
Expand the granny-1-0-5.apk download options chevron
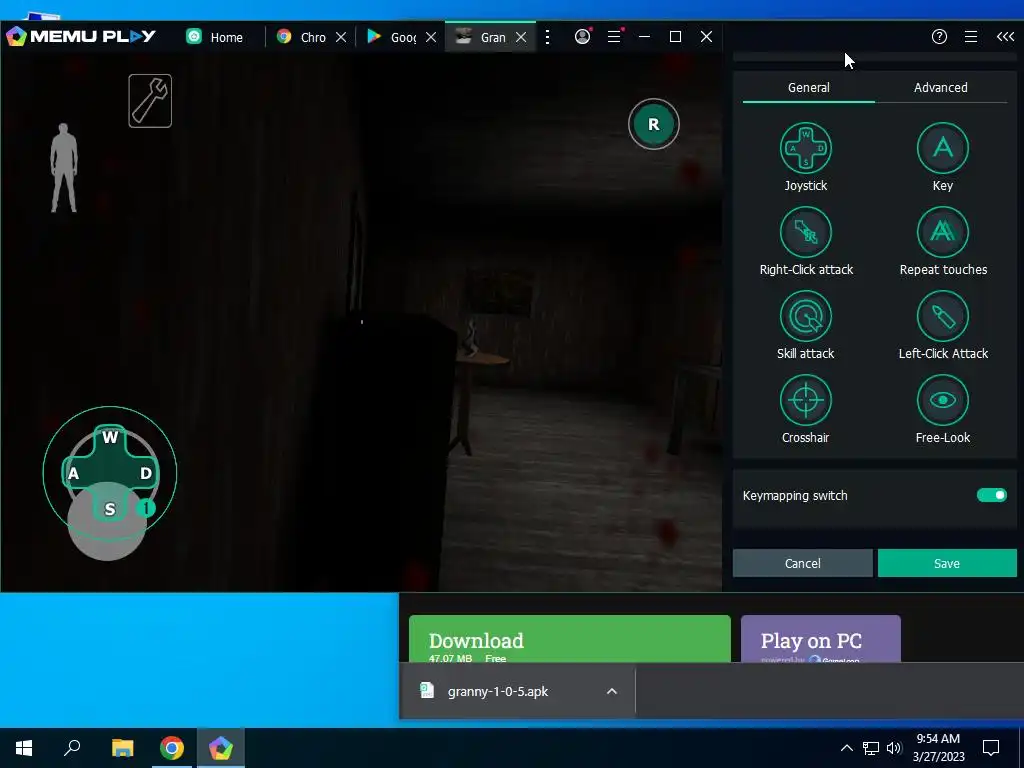tap(612, 691)
